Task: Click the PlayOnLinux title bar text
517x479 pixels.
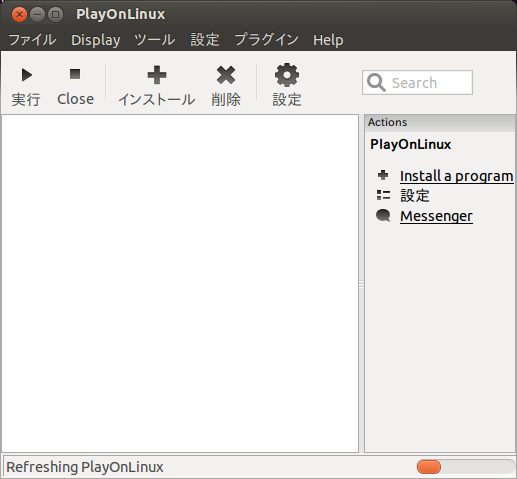Action: tap(120, 14)
